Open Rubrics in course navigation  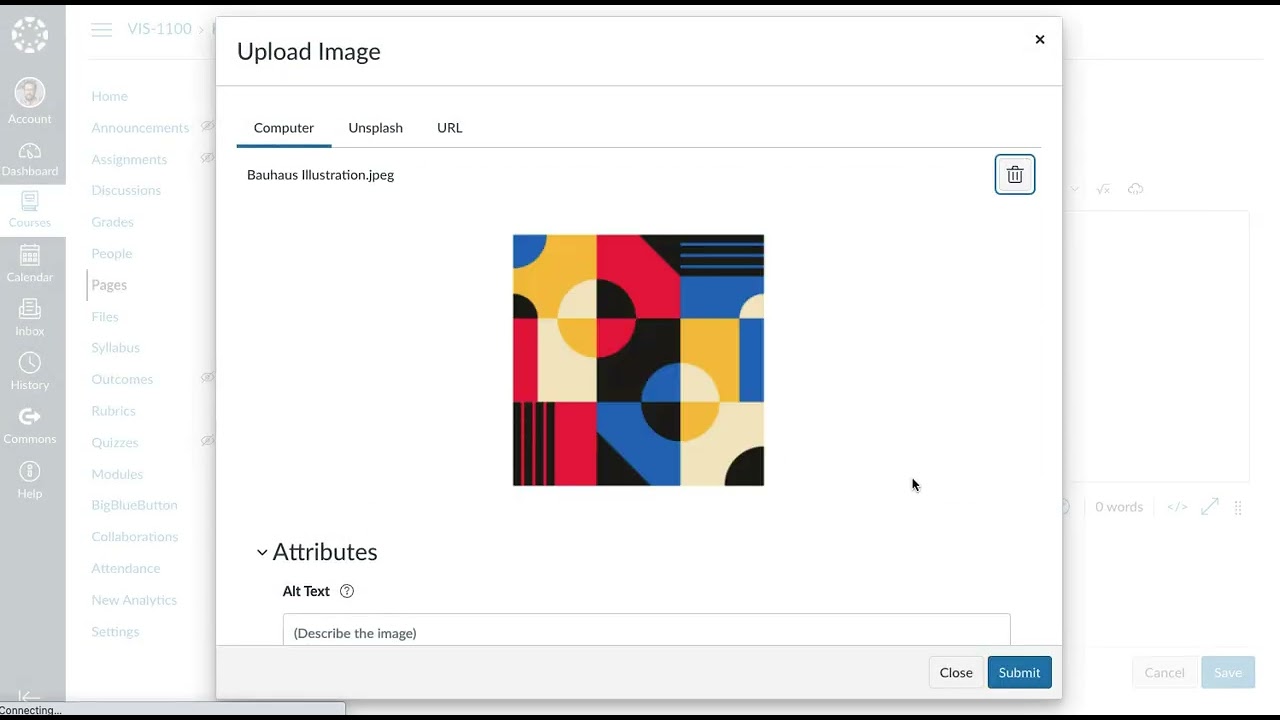pyautogui.click(x=113, y=410)
